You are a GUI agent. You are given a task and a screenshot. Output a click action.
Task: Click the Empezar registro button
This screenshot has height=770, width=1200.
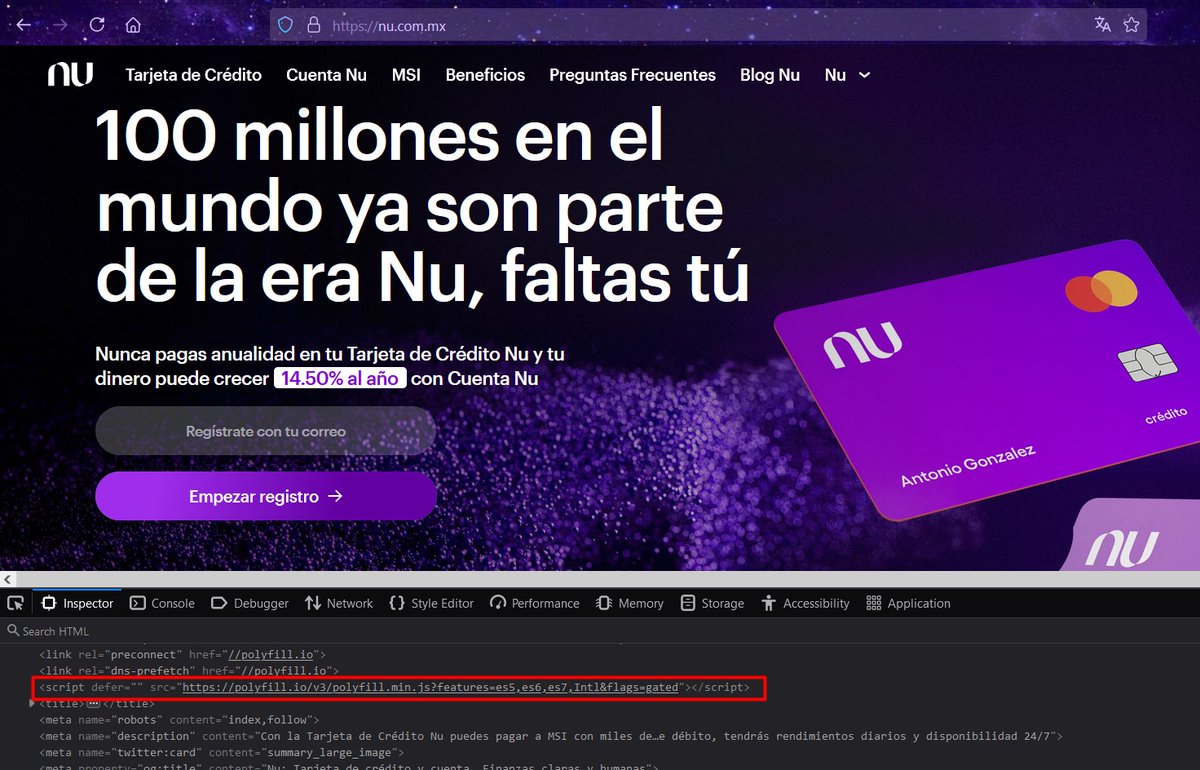click(x=265, y=496)
